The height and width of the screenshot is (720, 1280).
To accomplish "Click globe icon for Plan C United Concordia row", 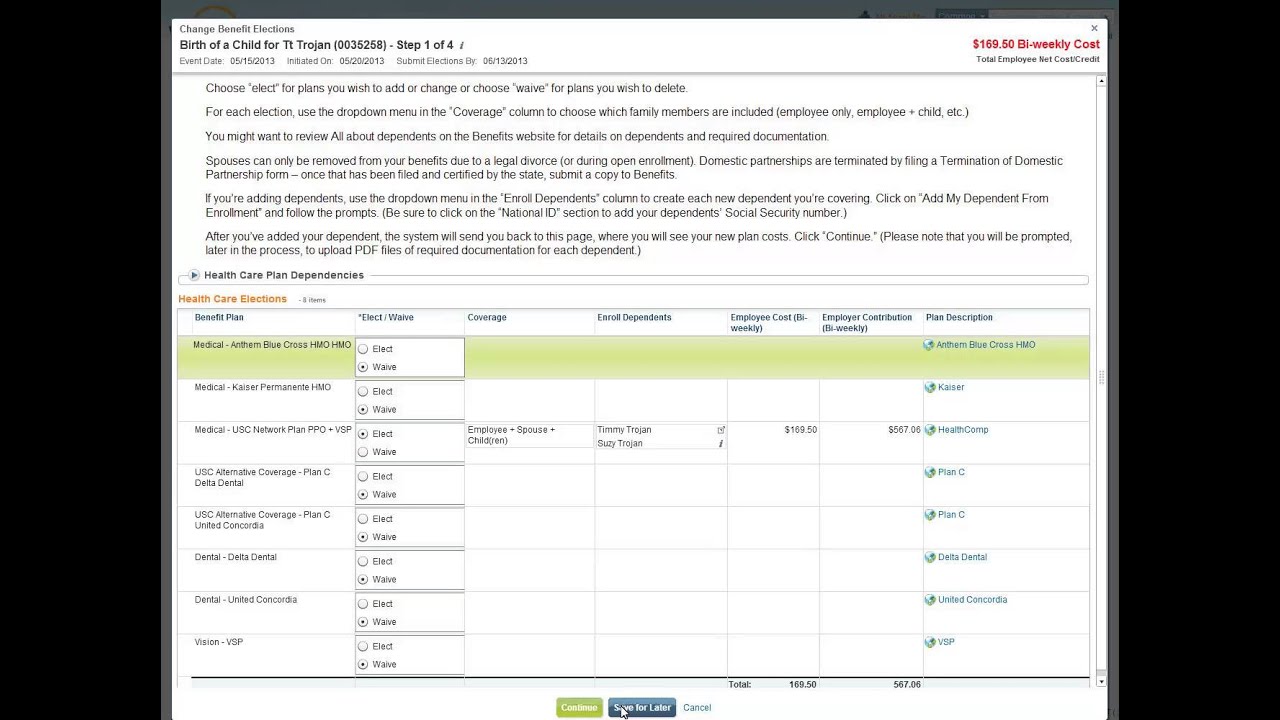I will [x=930, y=515].
